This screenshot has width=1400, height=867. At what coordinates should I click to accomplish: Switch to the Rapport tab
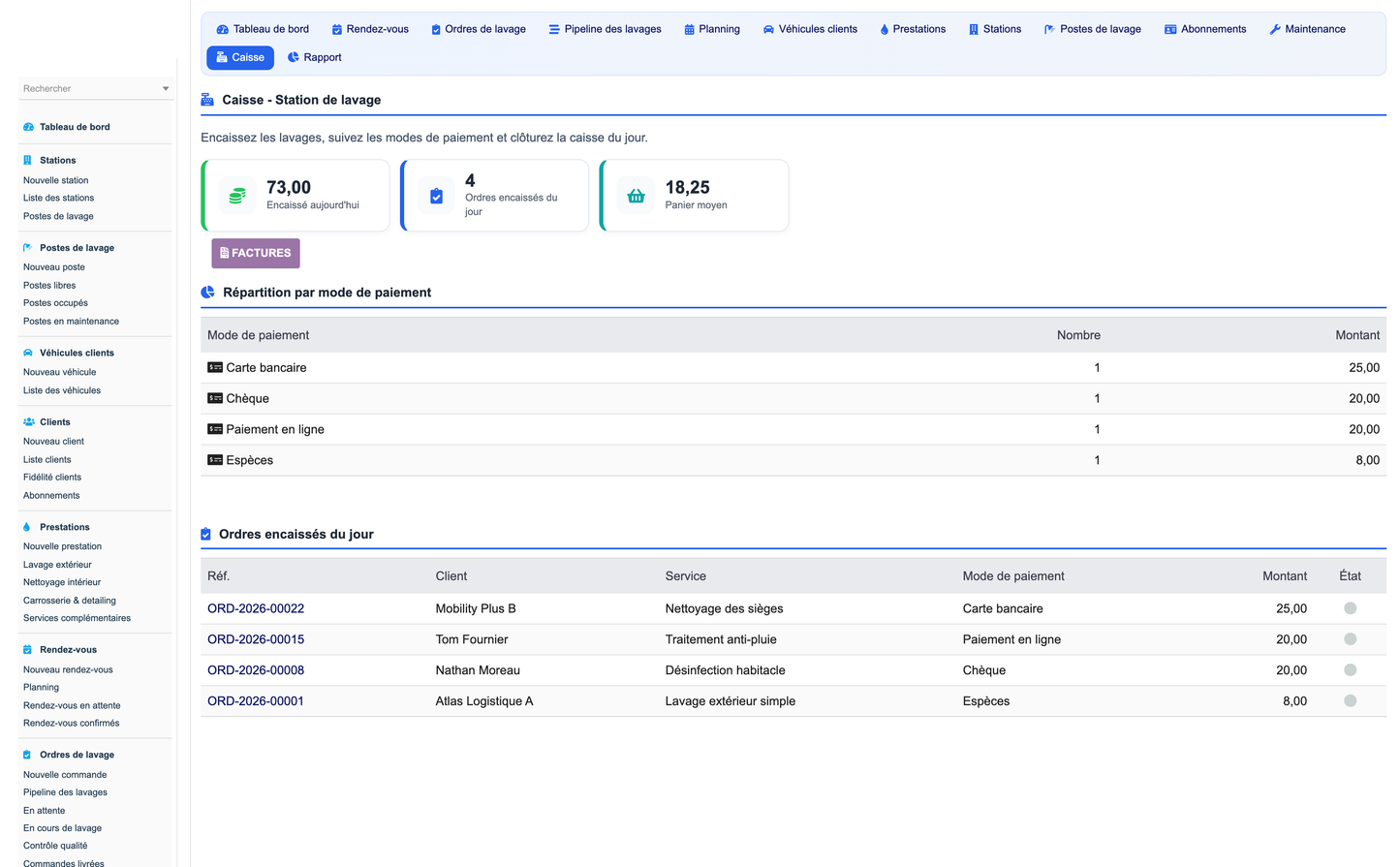tap(315, 57)
